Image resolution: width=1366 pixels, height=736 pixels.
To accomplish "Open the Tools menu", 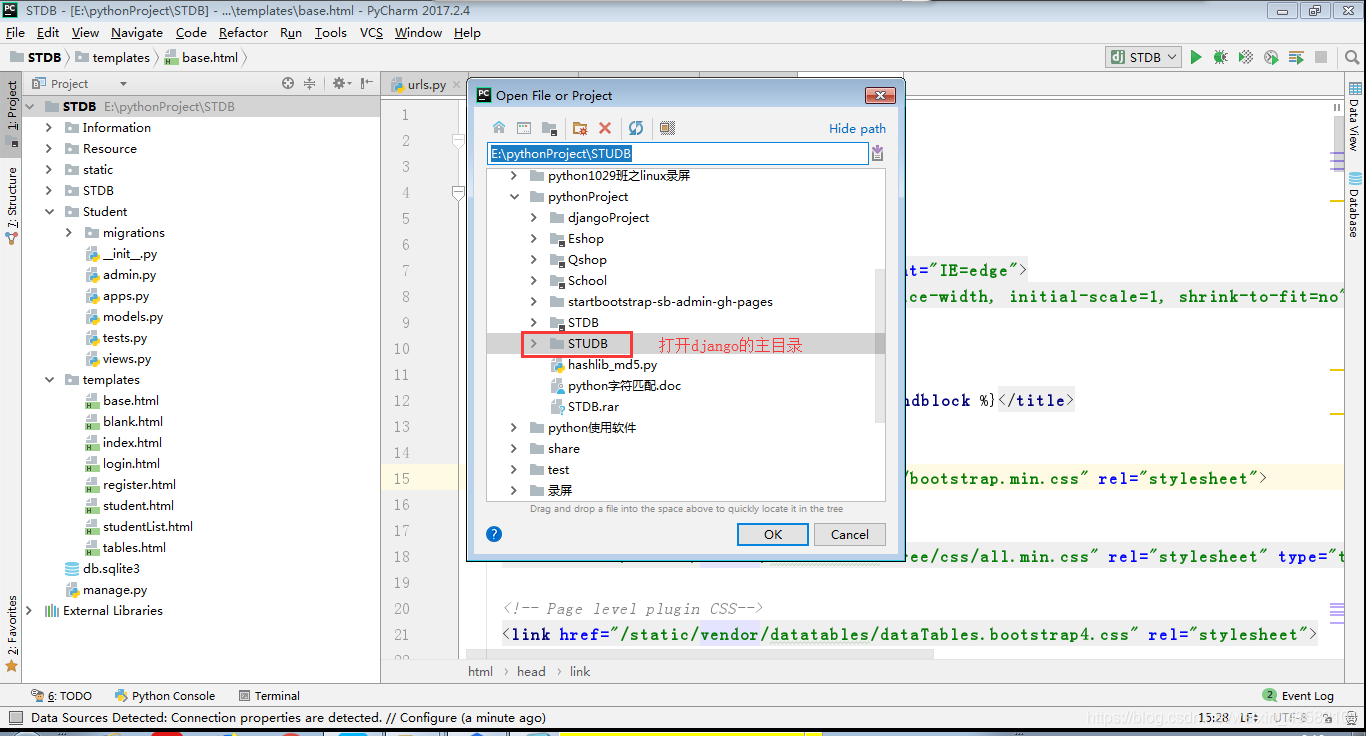I will [331, 33].
